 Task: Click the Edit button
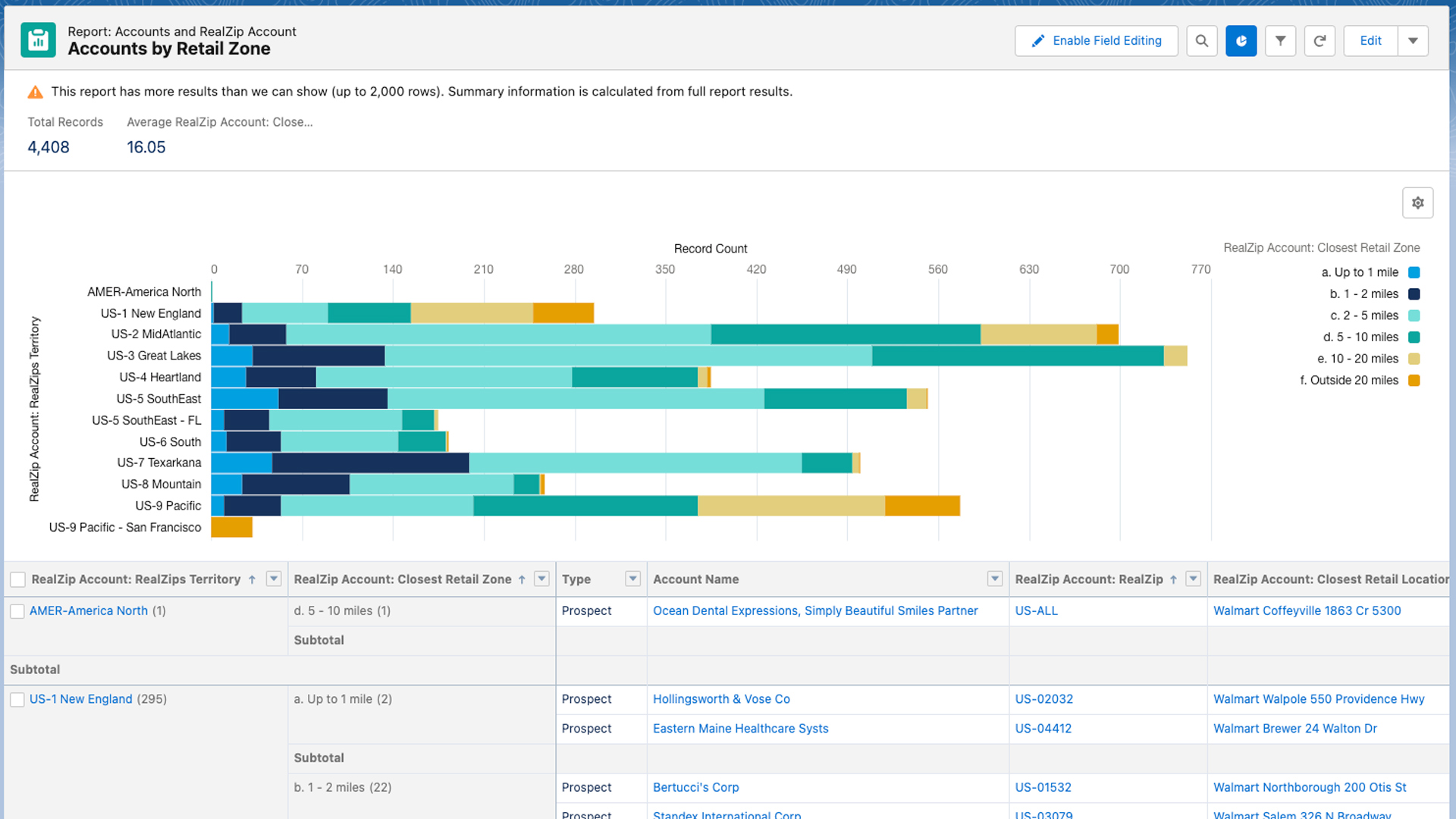pos(1370,41)
